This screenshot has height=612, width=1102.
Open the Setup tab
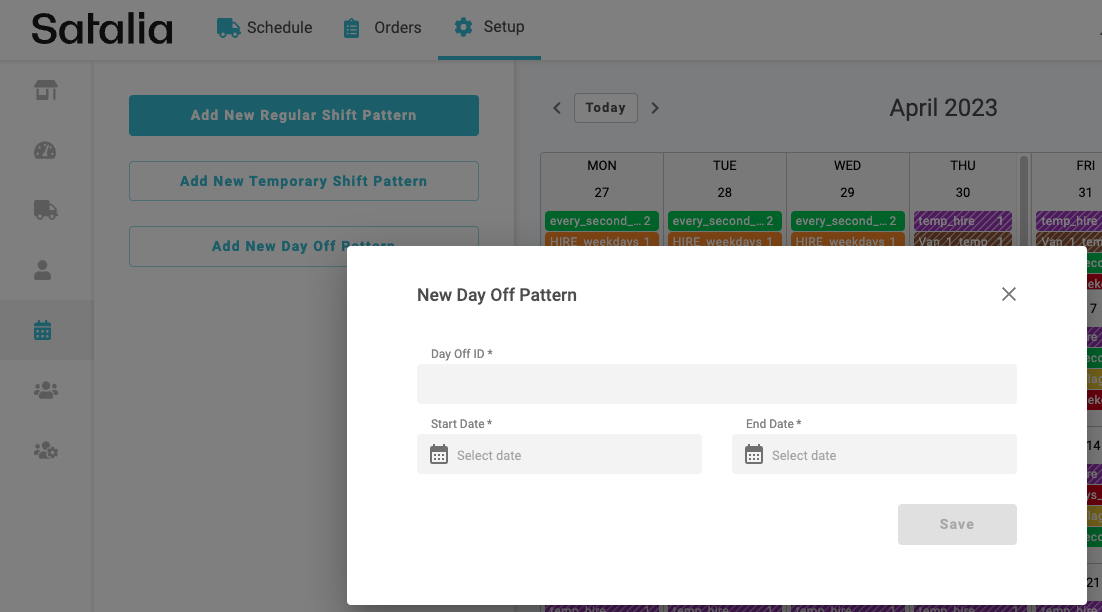489,27
